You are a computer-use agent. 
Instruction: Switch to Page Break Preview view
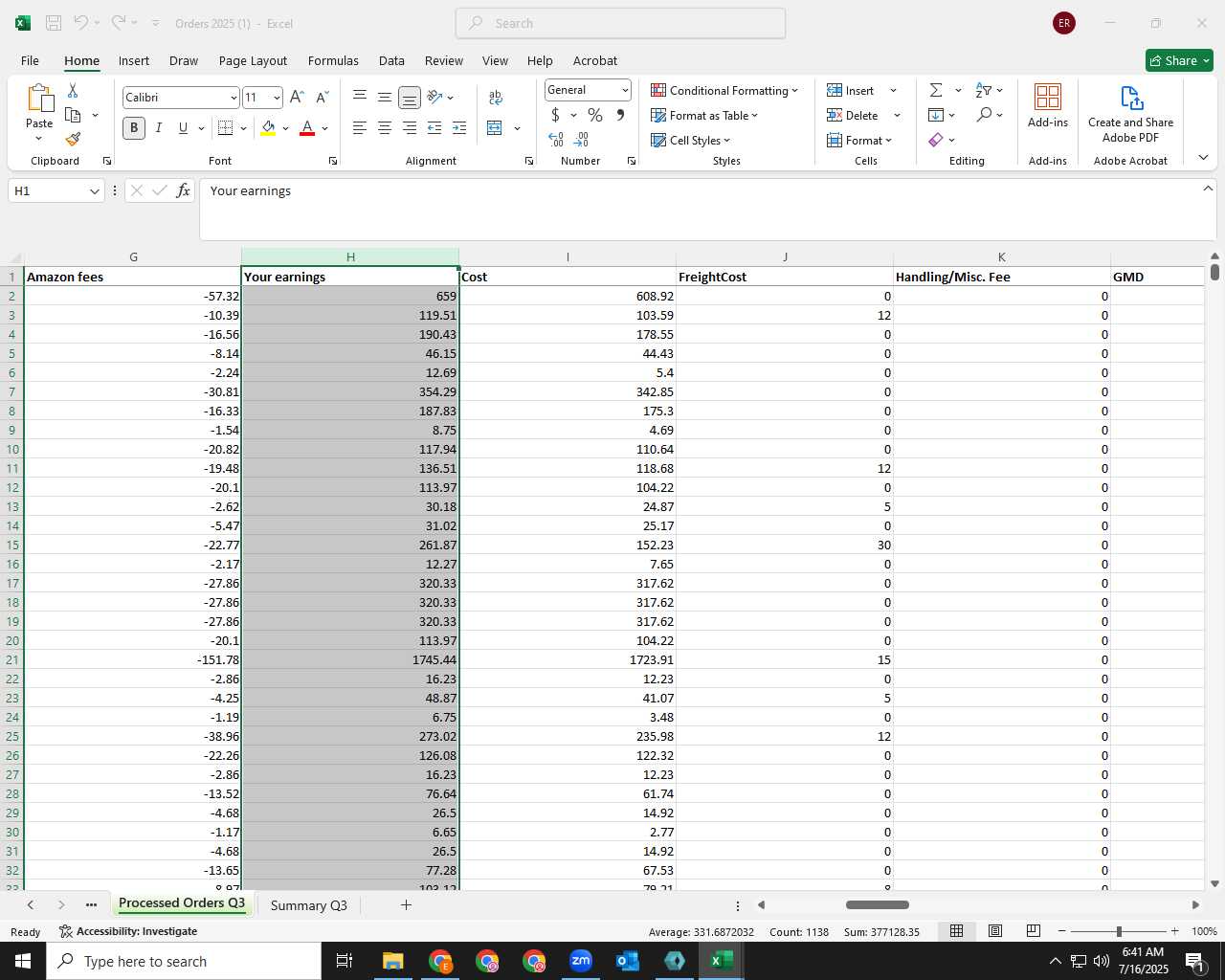coord(1033,930)
